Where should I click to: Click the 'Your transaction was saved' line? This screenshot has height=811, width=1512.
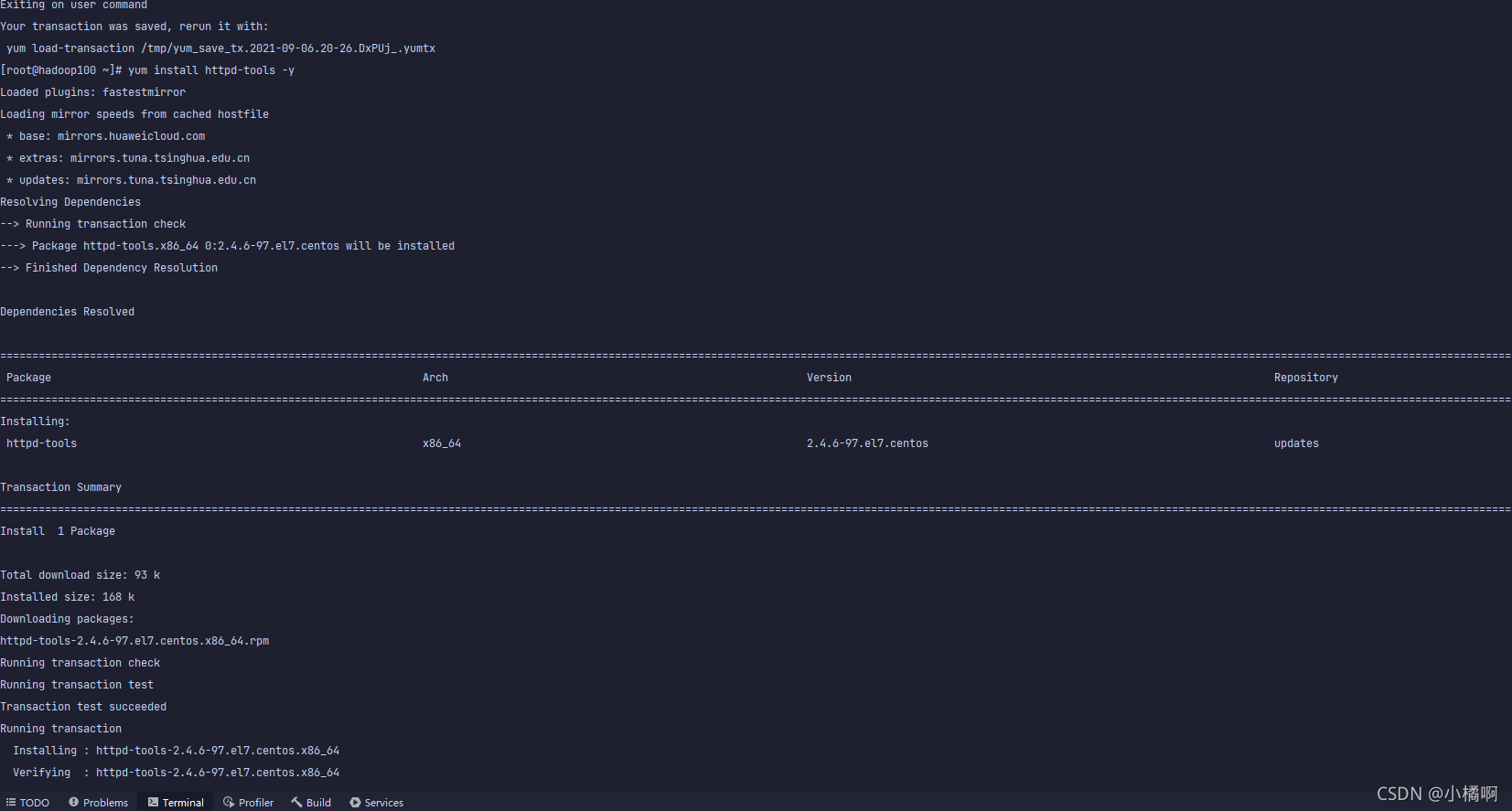click(x=134, y=27)
